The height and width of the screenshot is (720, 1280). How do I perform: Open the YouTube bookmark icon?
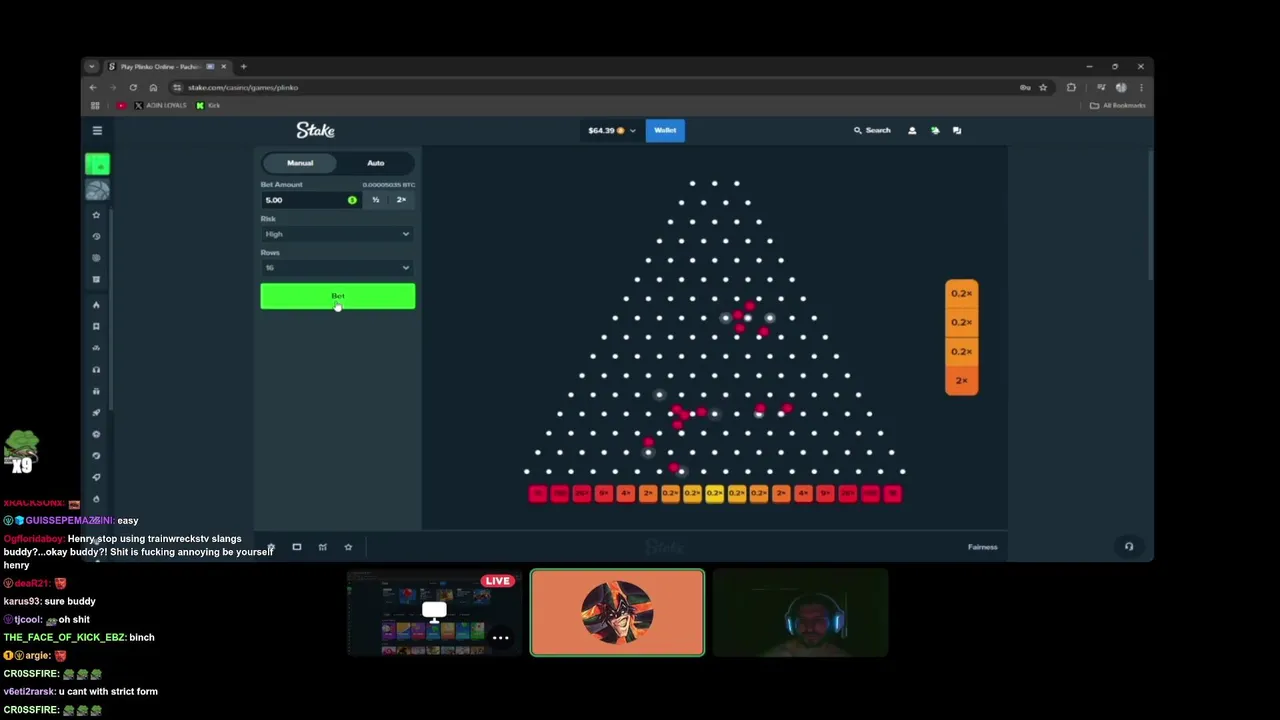pos(122,105)
